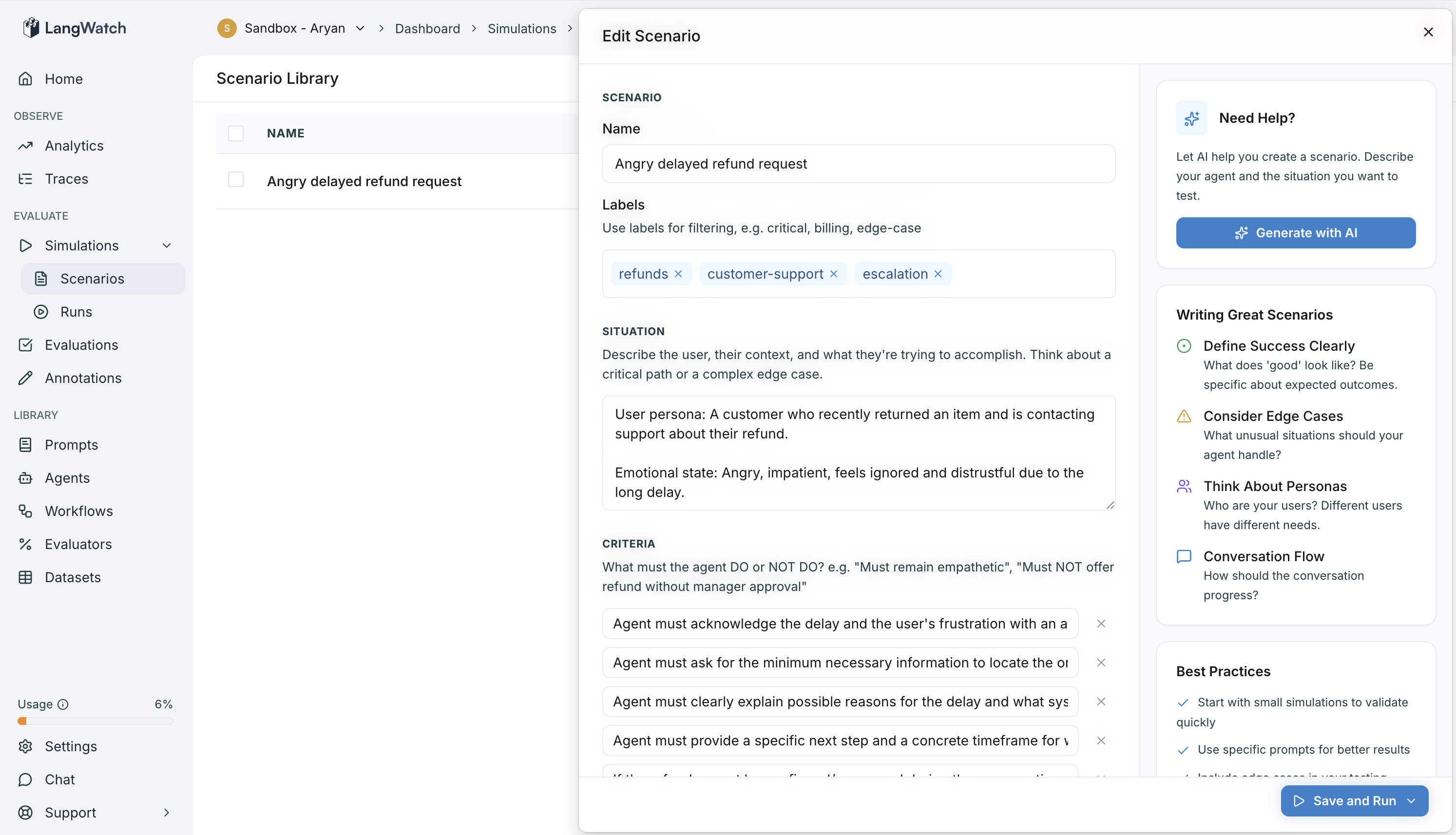Toggle the select-all checkbox in NAME header

(236, 133)
